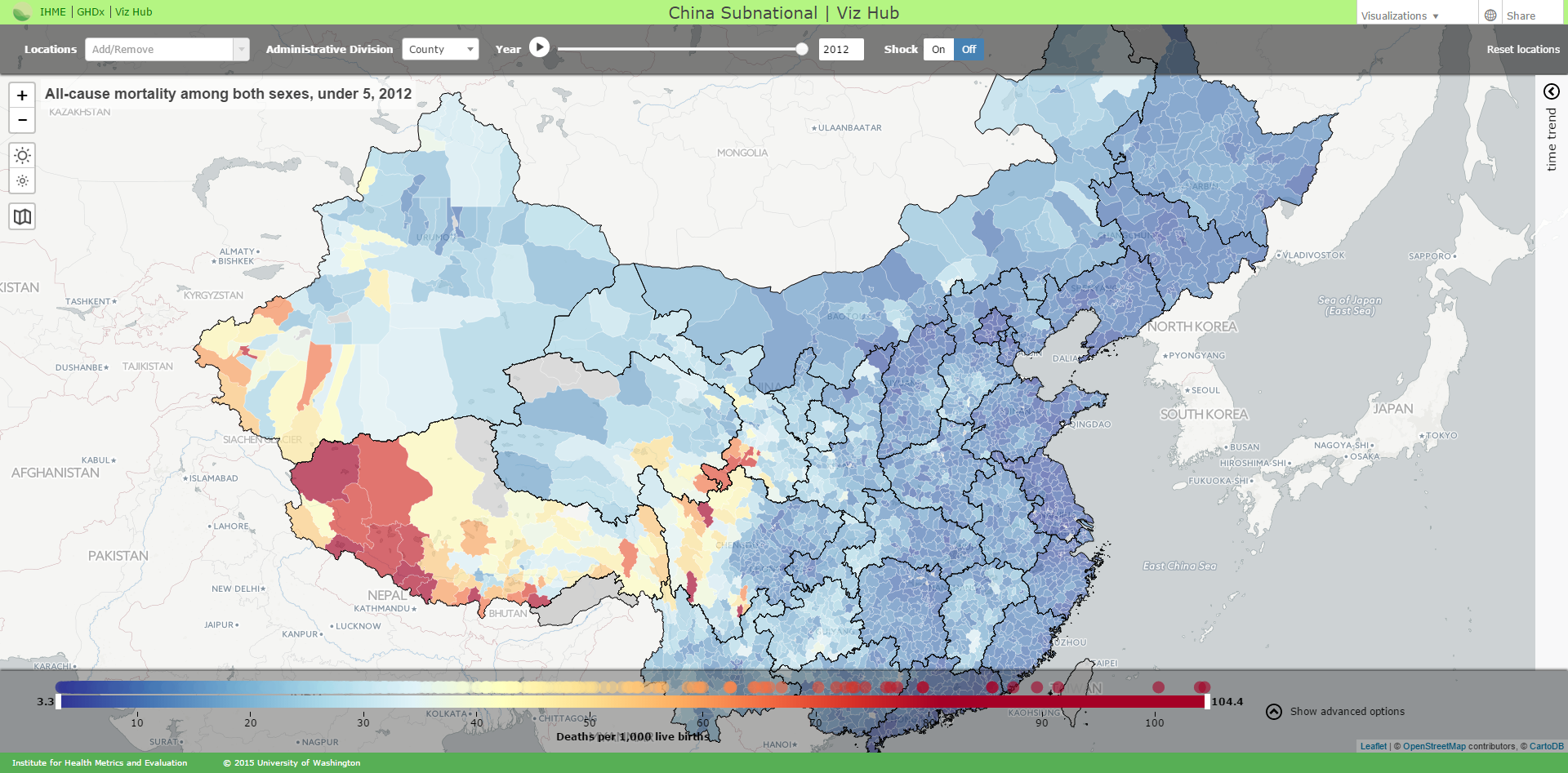Click the IHME leaf logo
Viewport: 1568px width, 773px height.
(22, 12)
